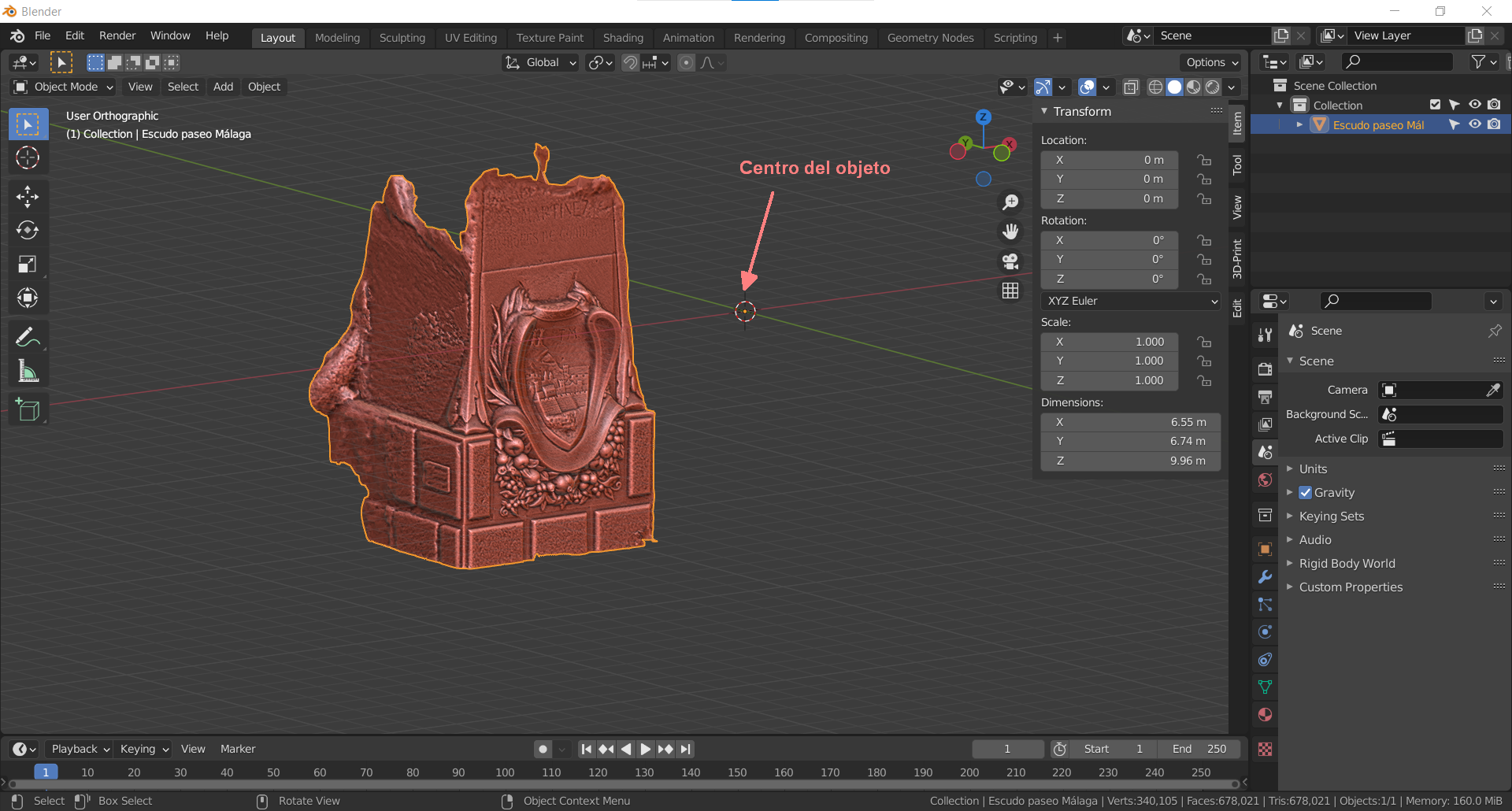Open Material properties tab
This screenshot has height=811, width=1512.
(1266, 715)
